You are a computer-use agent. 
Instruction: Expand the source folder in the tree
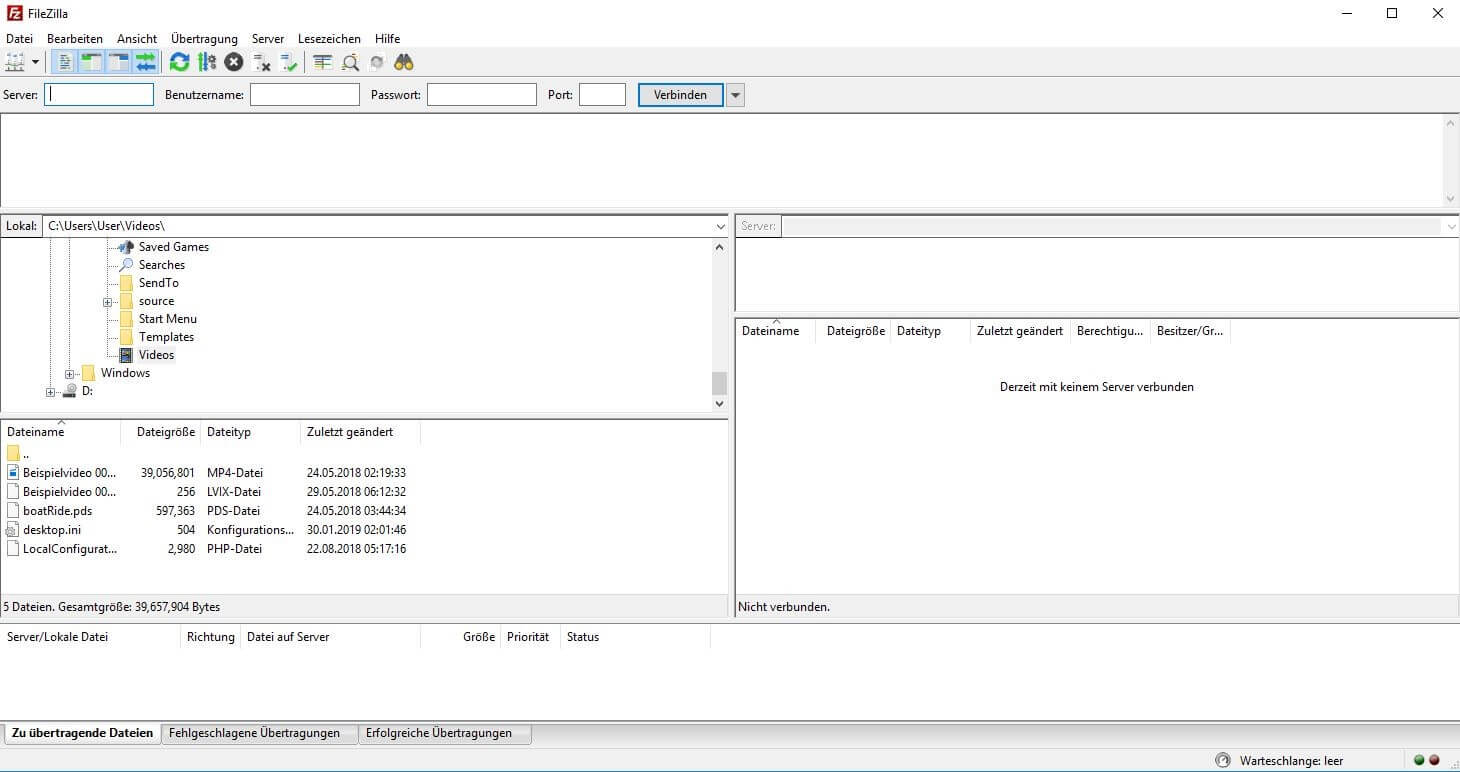point(108,301)
